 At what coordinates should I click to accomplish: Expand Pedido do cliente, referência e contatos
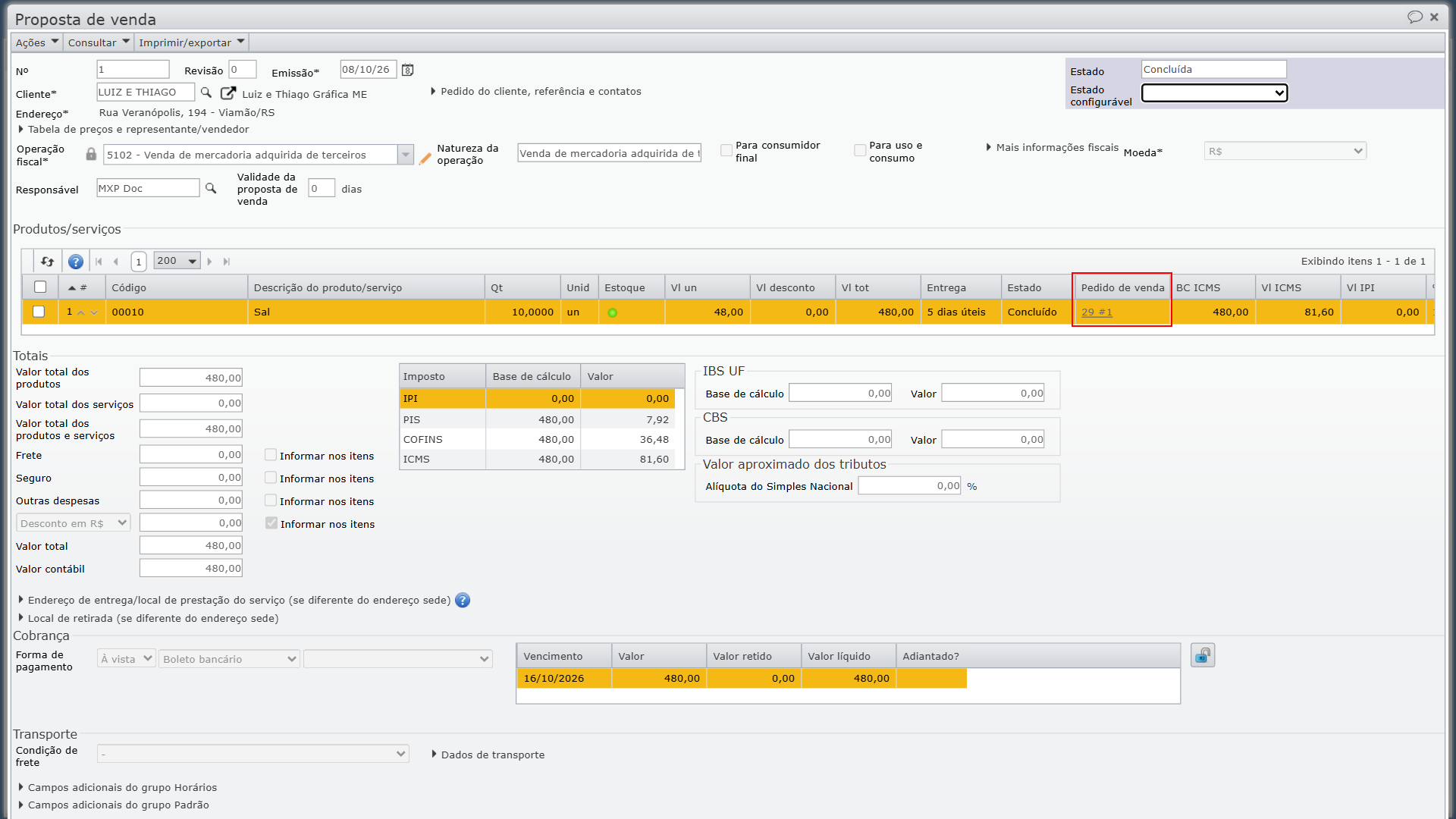(535, 91)
